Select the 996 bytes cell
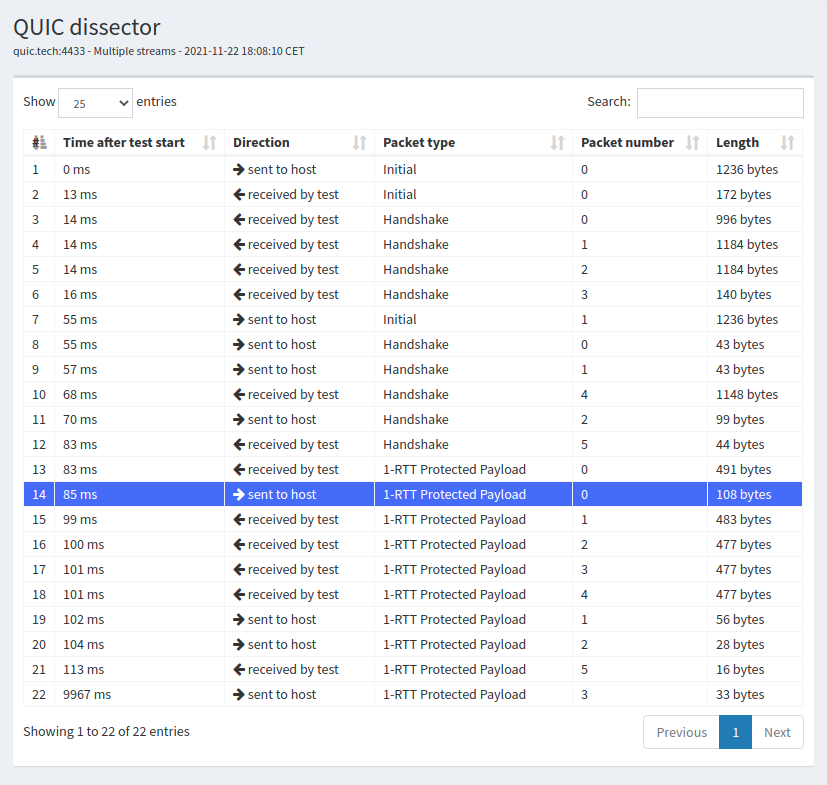This screenshot has height=785, width=827. (x=755, y=219)
